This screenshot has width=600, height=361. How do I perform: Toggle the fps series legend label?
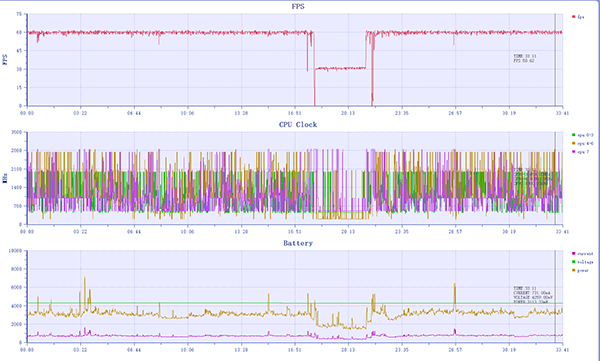581,17
